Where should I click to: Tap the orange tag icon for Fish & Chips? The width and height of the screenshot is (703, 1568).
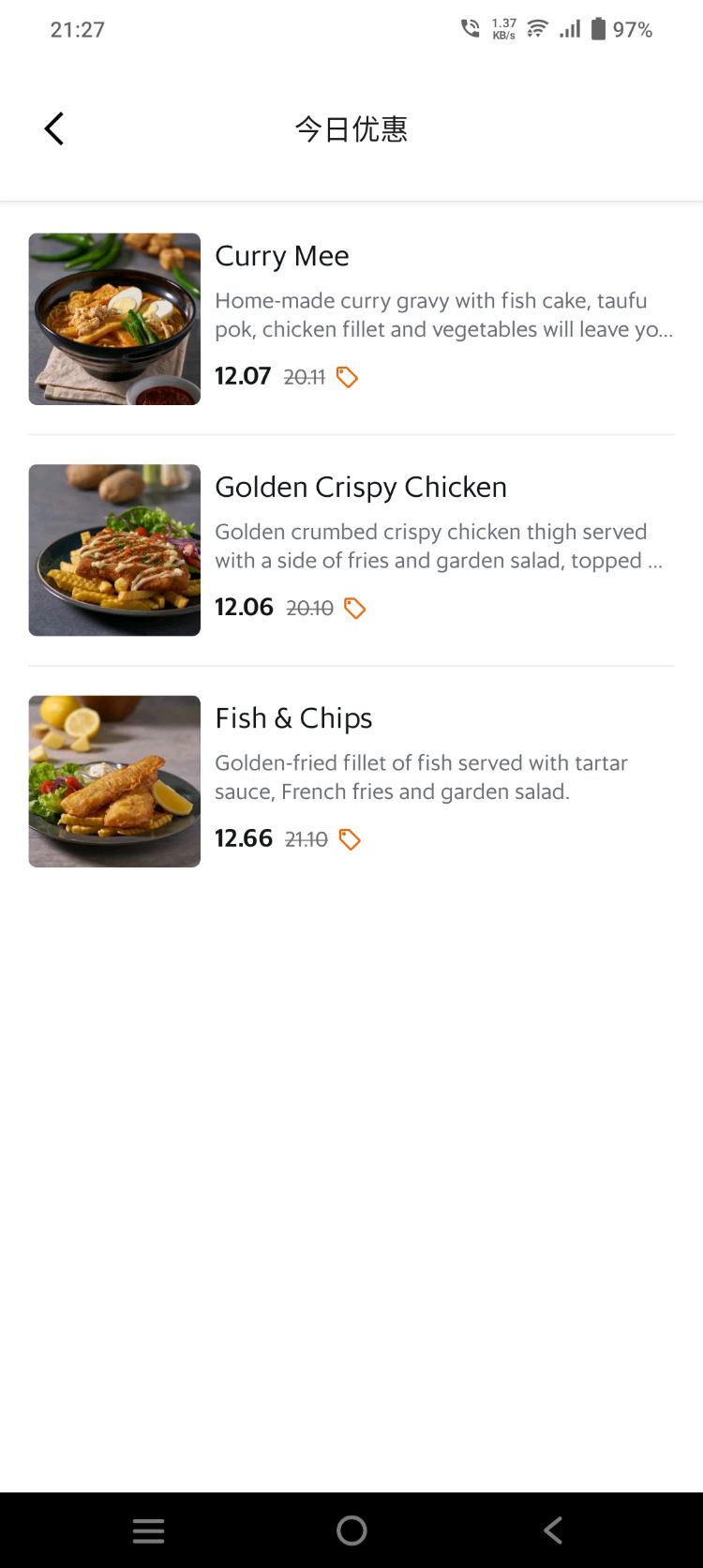[x=350, y=839]
